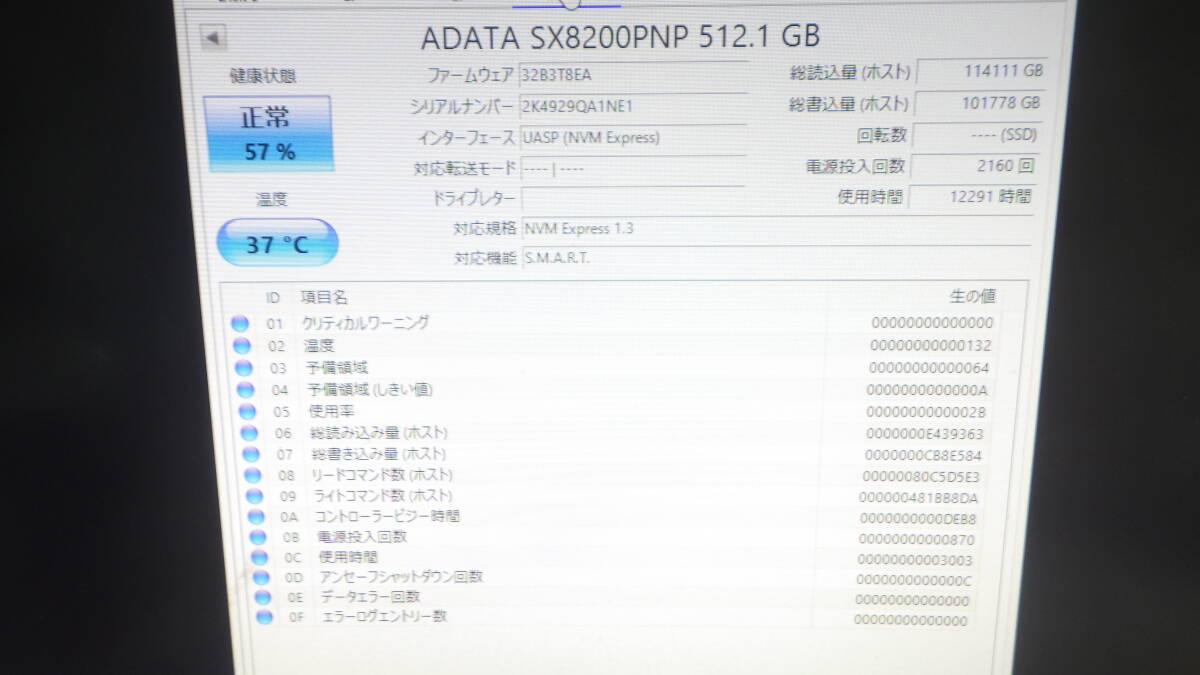Select the 使用率 attribute name
This screenshot has width=1200, height=675.
click(x=331, y=411)
